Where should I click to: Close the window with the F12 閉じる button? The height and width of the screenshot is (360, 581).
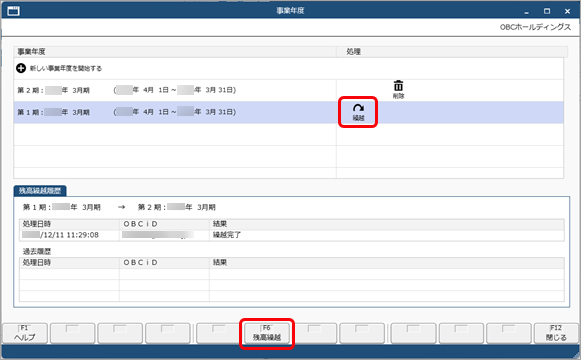click(556, 333)
